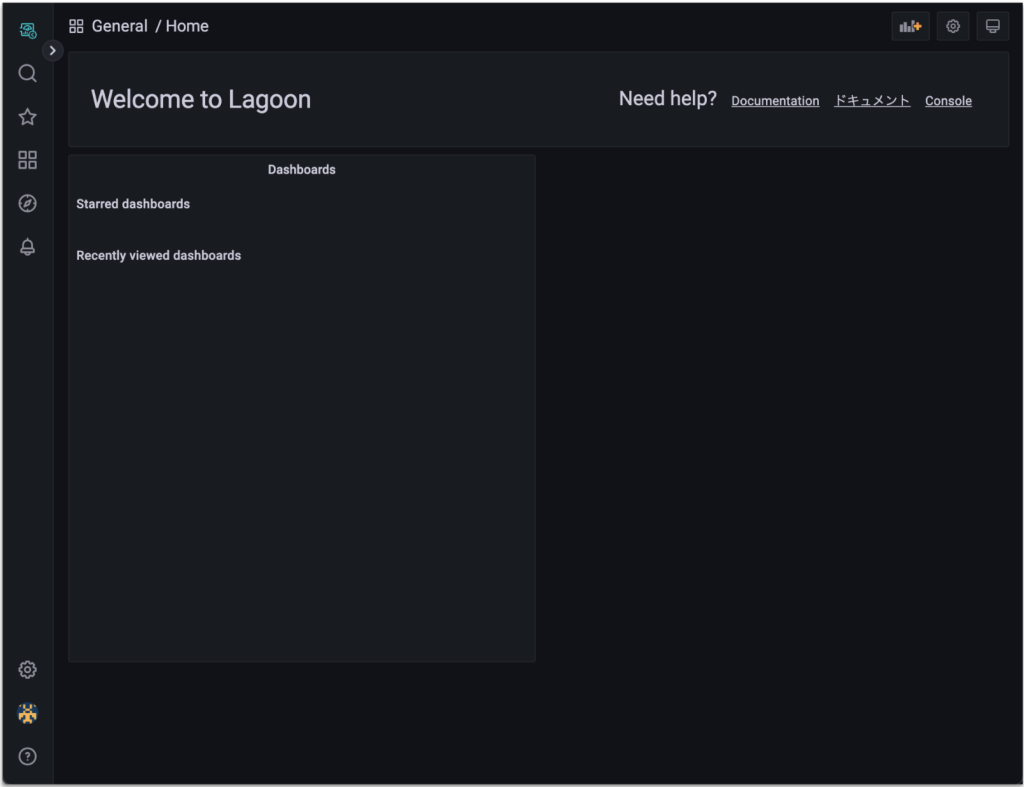This screenshot has height=787, width=1024.
Task: Open the search dashboards magnifier icon
Action: (27, 73)
